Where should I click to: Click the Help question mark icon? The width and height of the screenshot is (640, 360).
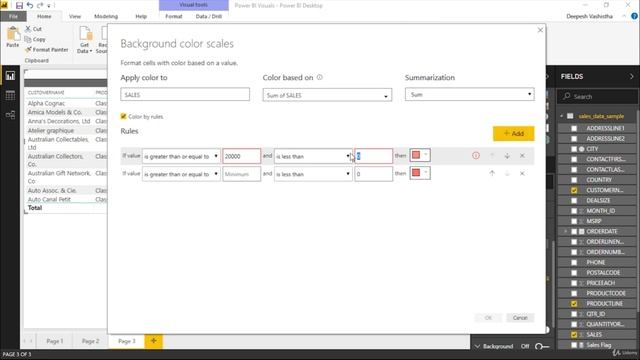tap(634, 16)
